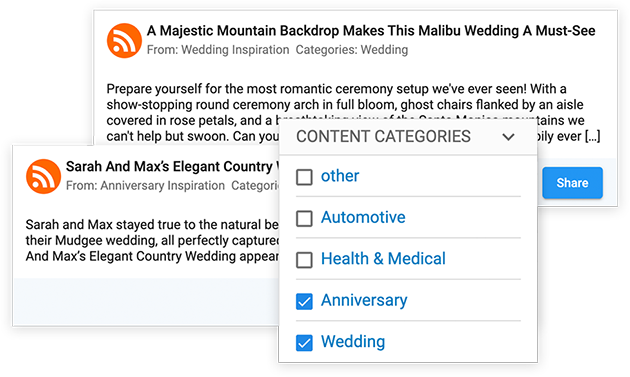Open the Health & Medical category link
Viewport: 630px width, 377px height.
tap(383, 258)
